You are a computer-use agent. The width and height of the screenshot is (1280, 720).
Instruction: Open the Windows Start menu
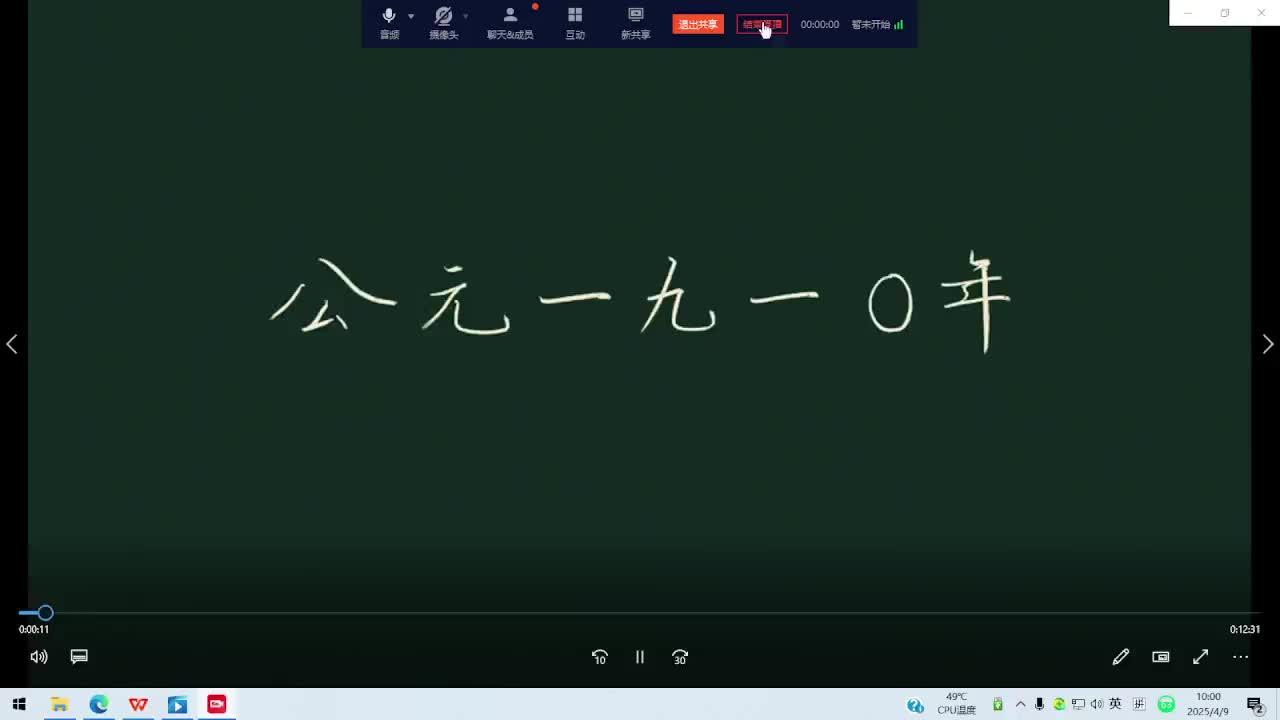[x=19, y=705]
